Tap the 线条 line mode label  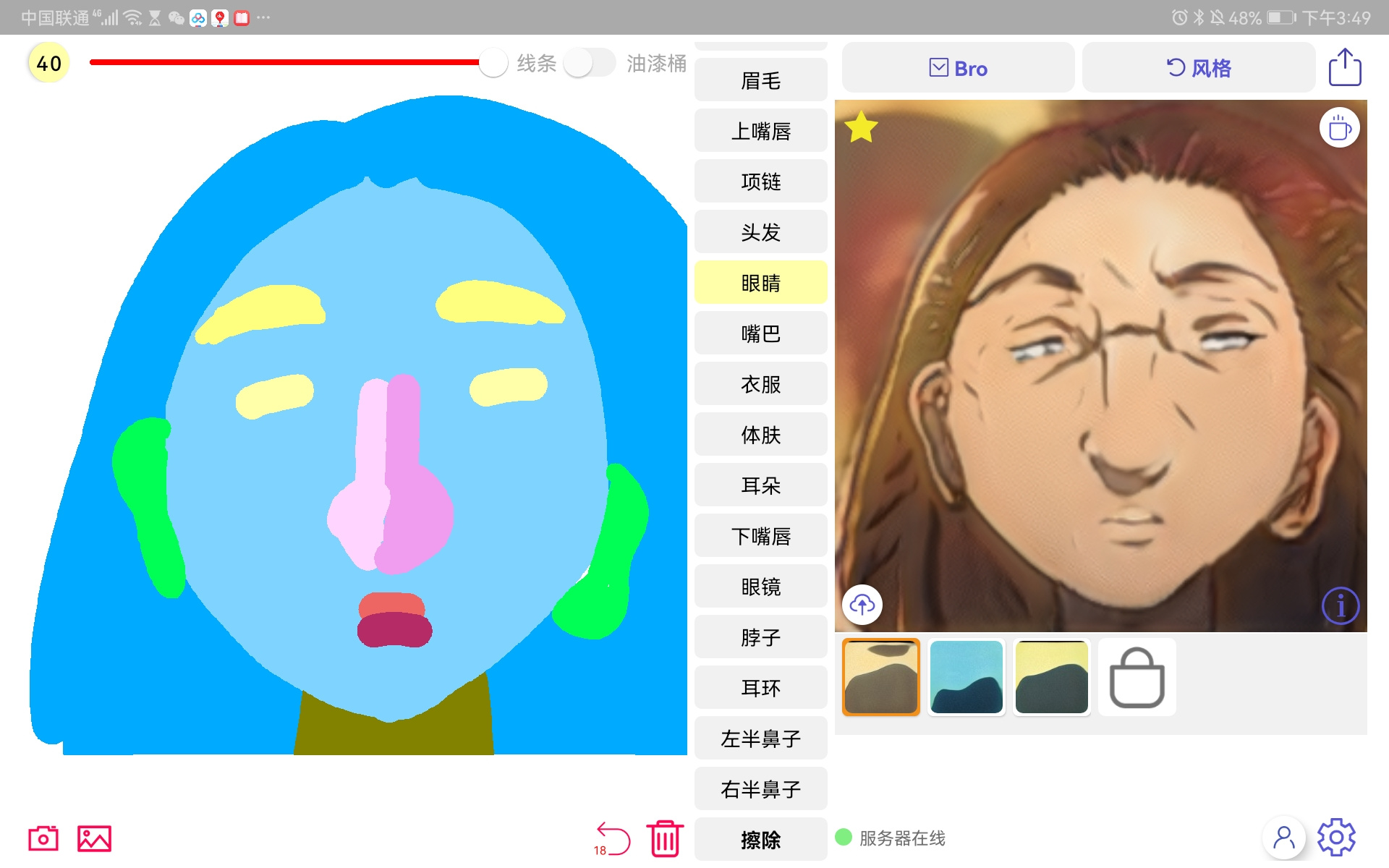(537, 64)
